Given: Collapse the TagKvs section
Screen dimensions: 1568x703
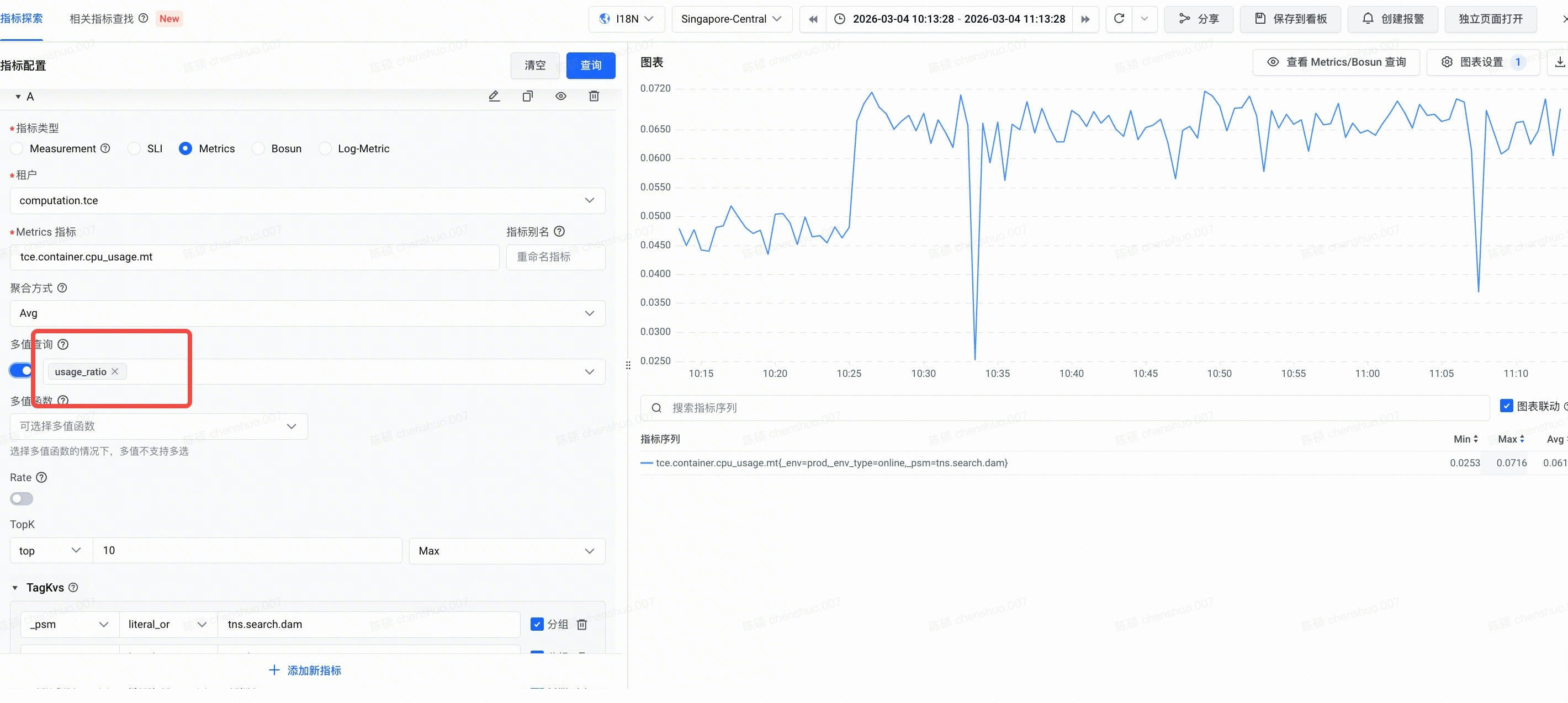Looking at the screenshot, I should pos(15,588).
